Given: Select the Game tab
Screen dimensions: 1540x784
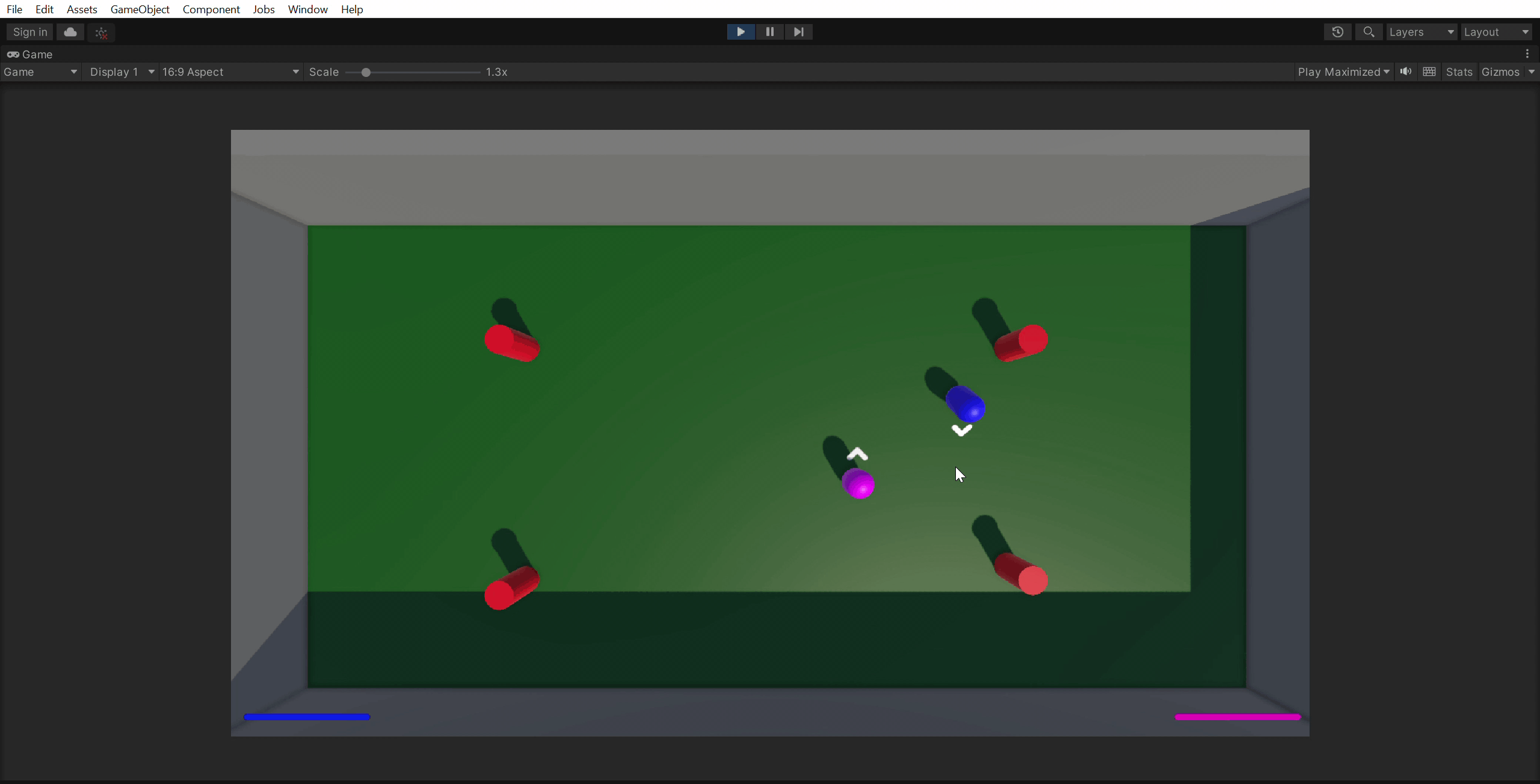Looking at the screenshot, I should pos(30,54).
